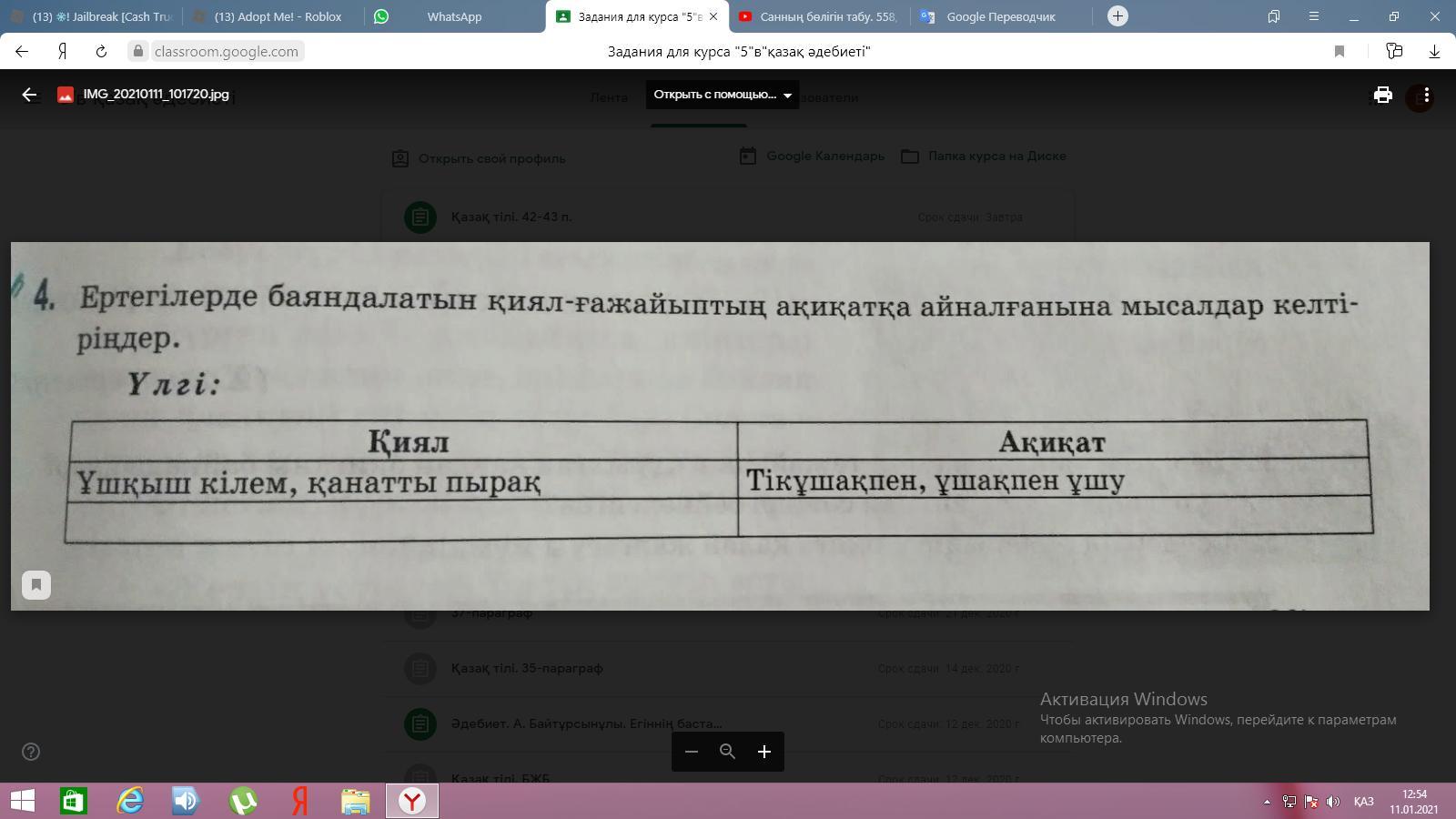Open the "Открыть с помощью" dropdown
The height and width of the screenshot is (819, 1456).
coord(723,95)
